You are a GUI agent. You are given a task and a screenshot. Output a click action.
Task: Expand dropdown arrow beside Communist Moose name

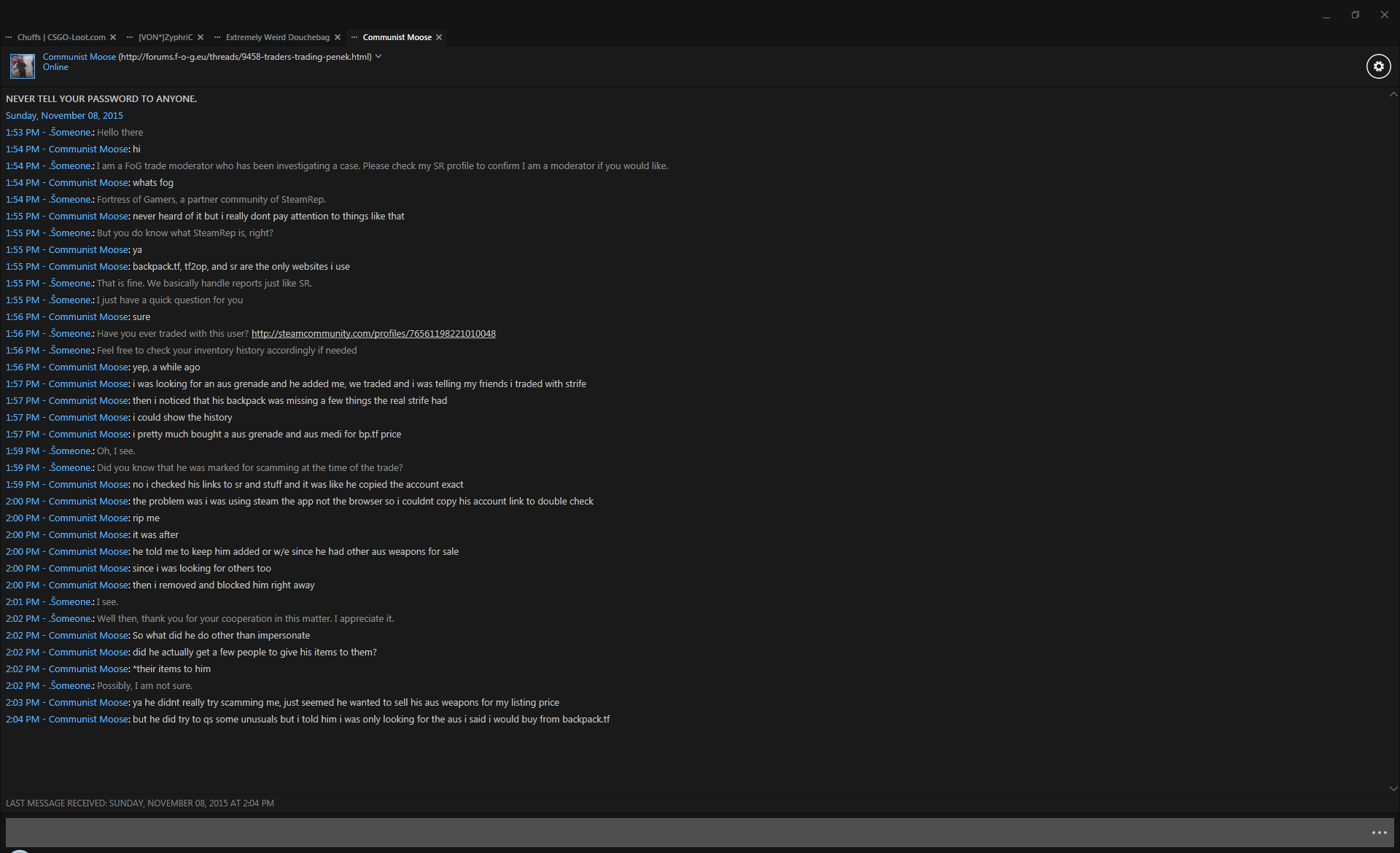pos(378,57)
